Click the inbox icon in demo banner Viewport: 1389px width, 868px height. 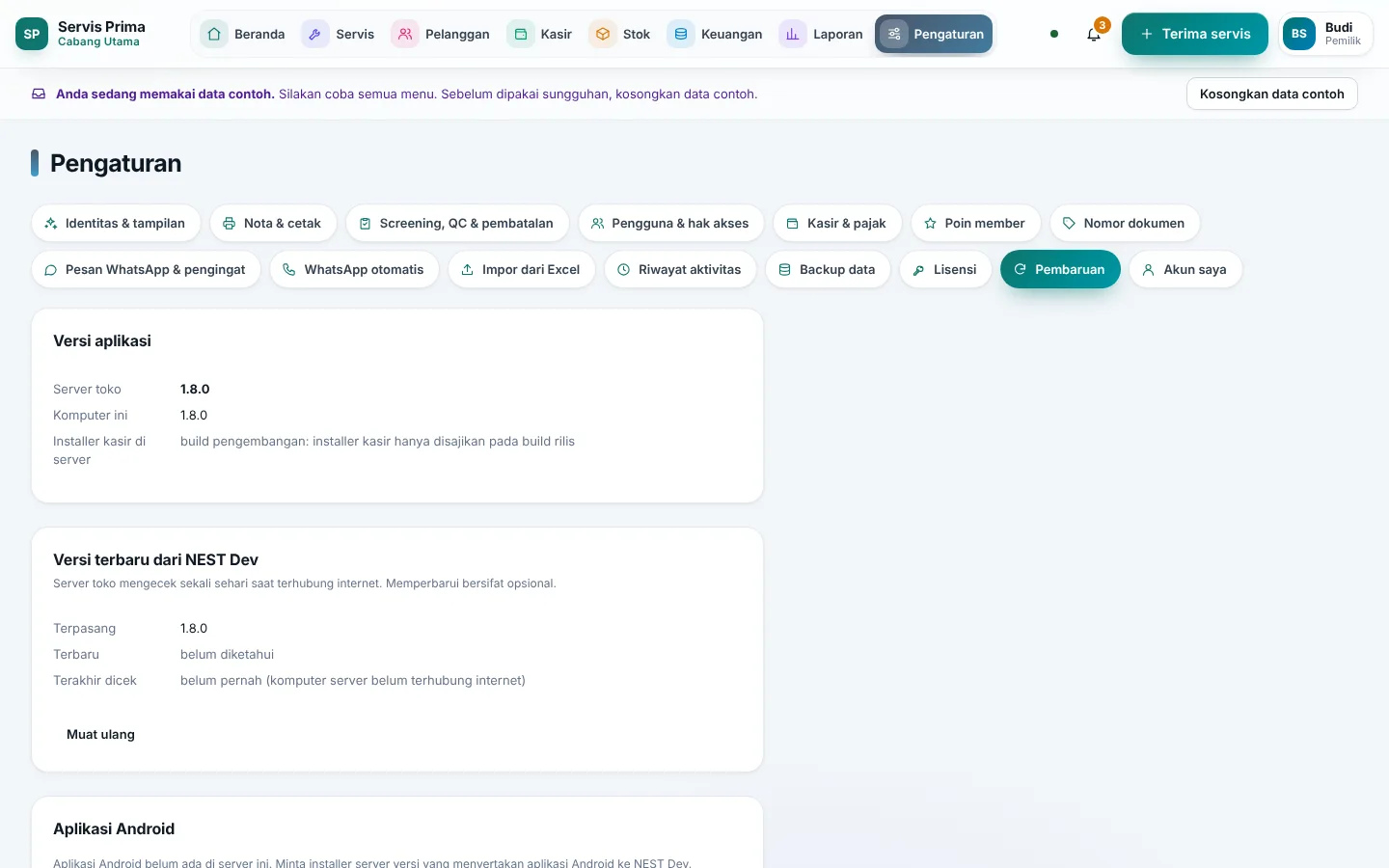tap(39, 94)
